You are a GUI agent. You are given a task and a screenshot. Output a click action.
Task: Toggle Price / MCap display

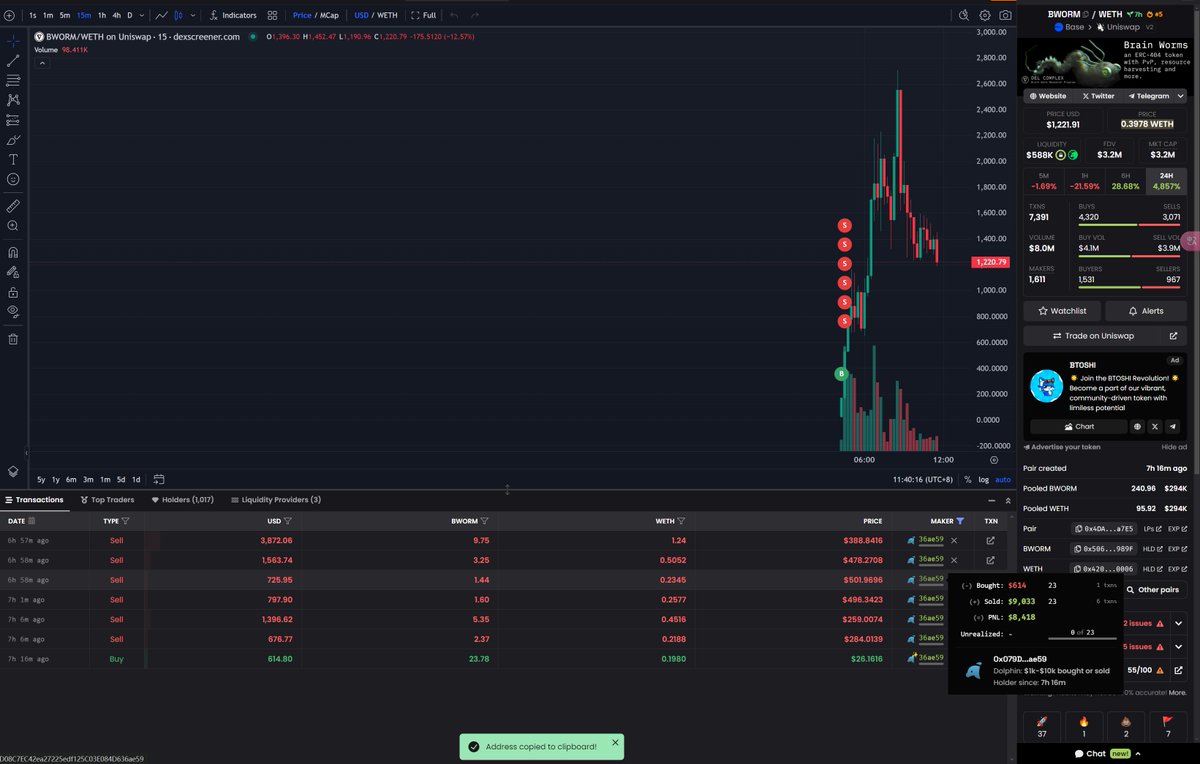(x=315, y=15)
